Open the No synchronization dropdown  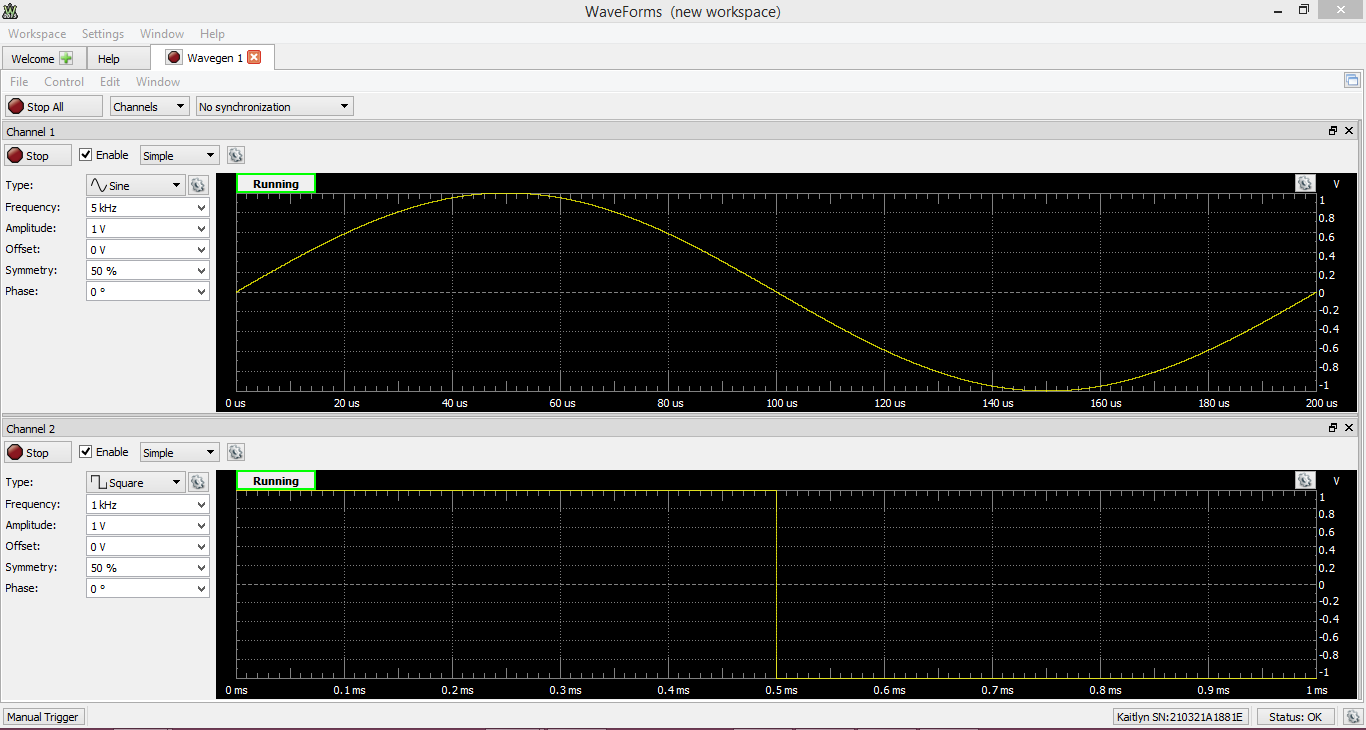(275, 106)
